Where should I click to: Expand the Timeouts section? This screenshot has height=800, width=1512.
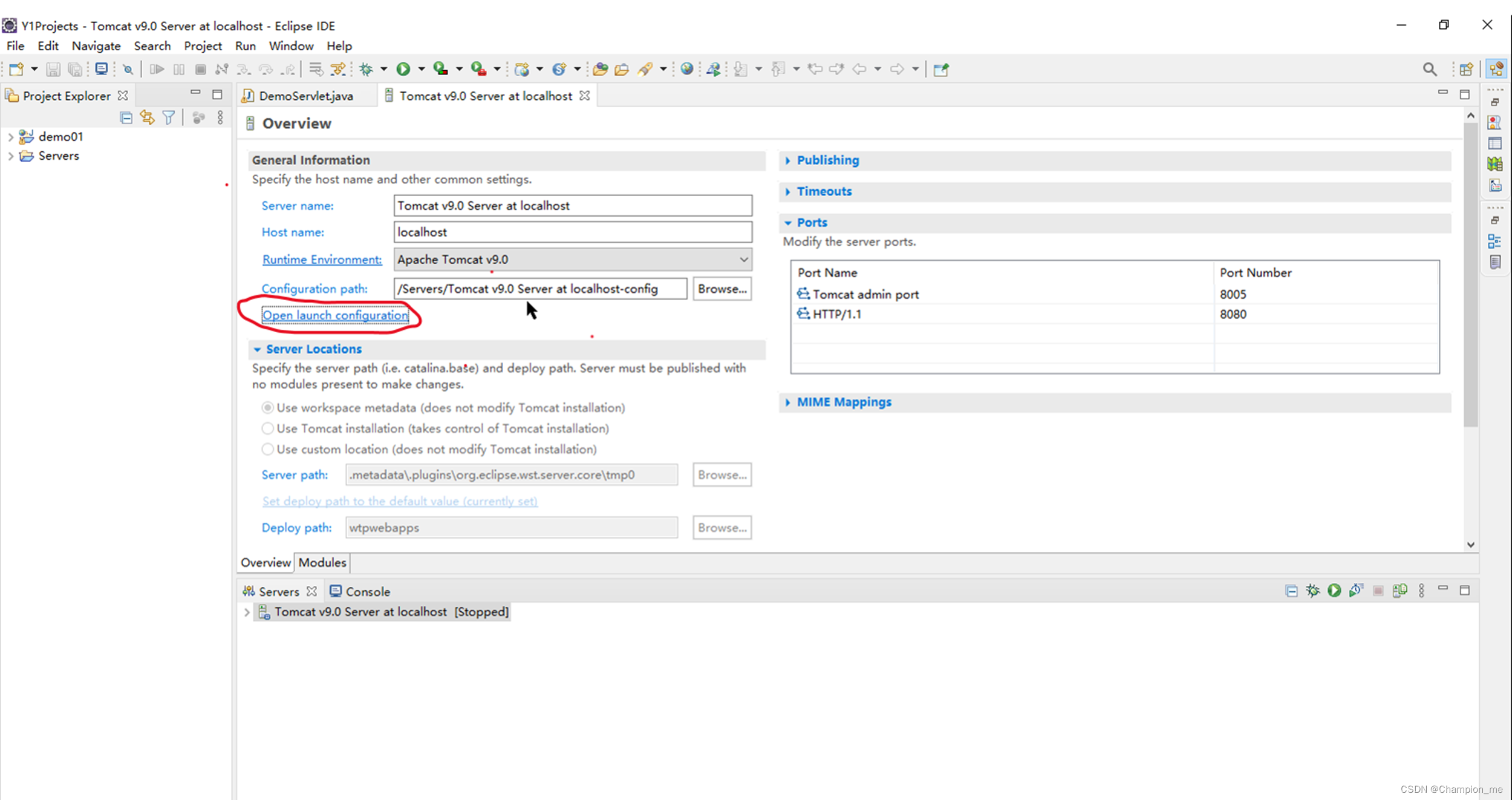[787, 192]
